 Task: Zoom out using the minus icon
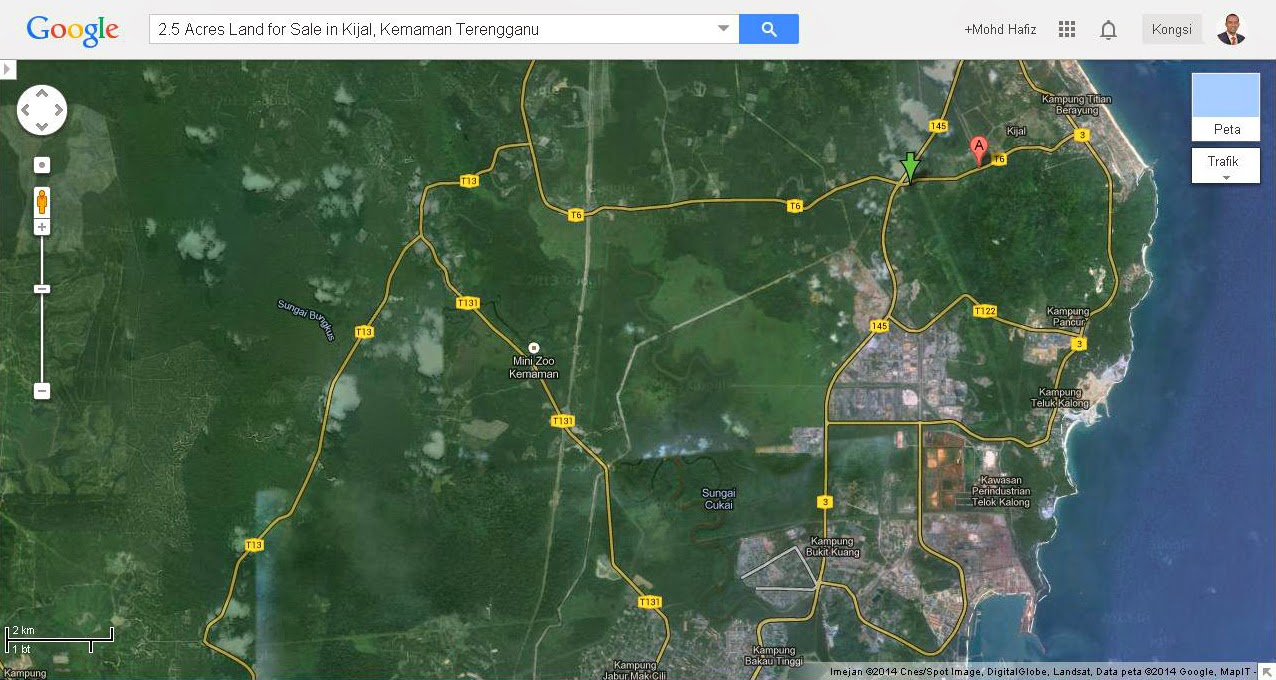tap(41, 390)
